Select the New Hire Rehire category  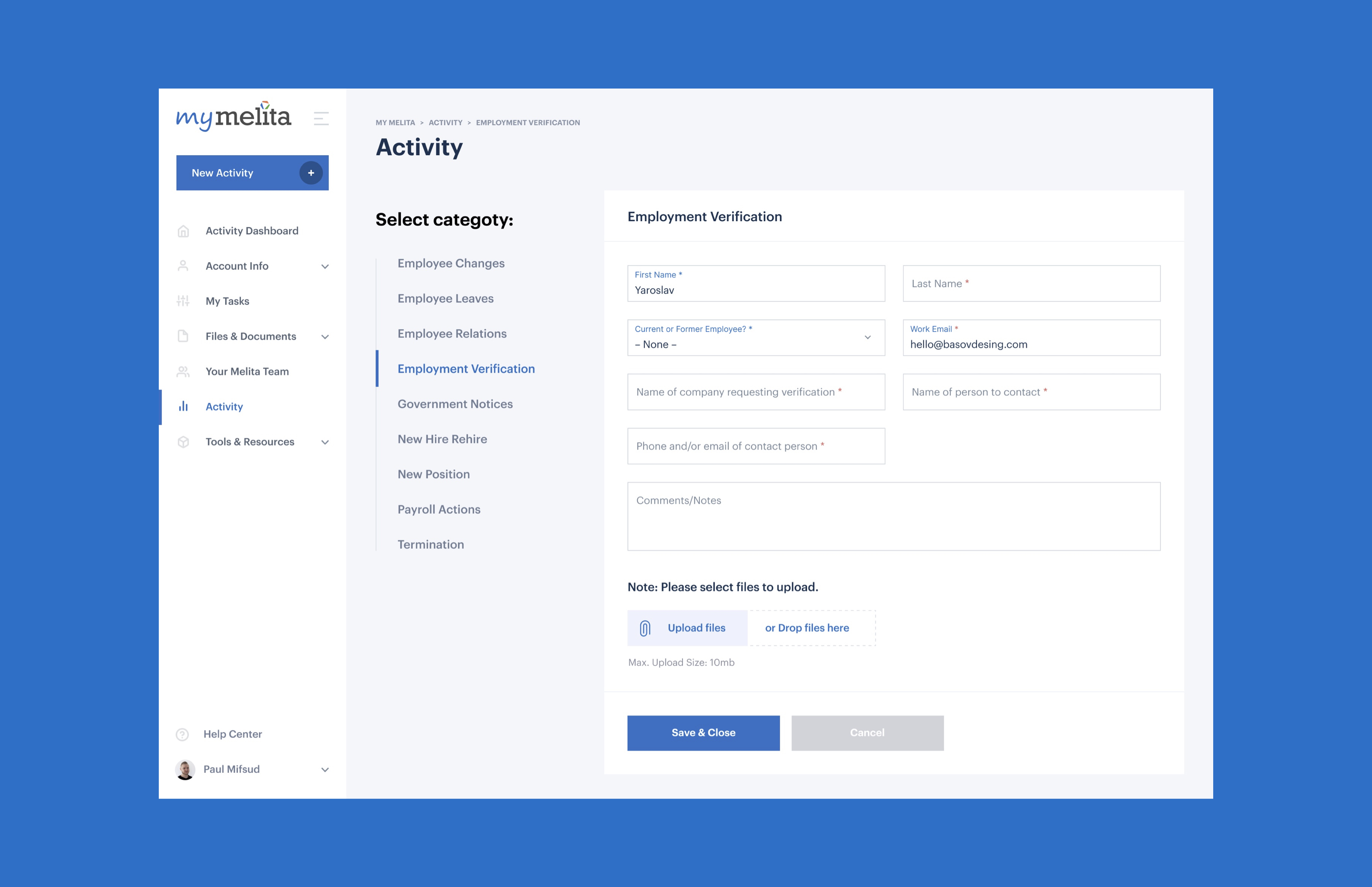[x=442, y=439]
